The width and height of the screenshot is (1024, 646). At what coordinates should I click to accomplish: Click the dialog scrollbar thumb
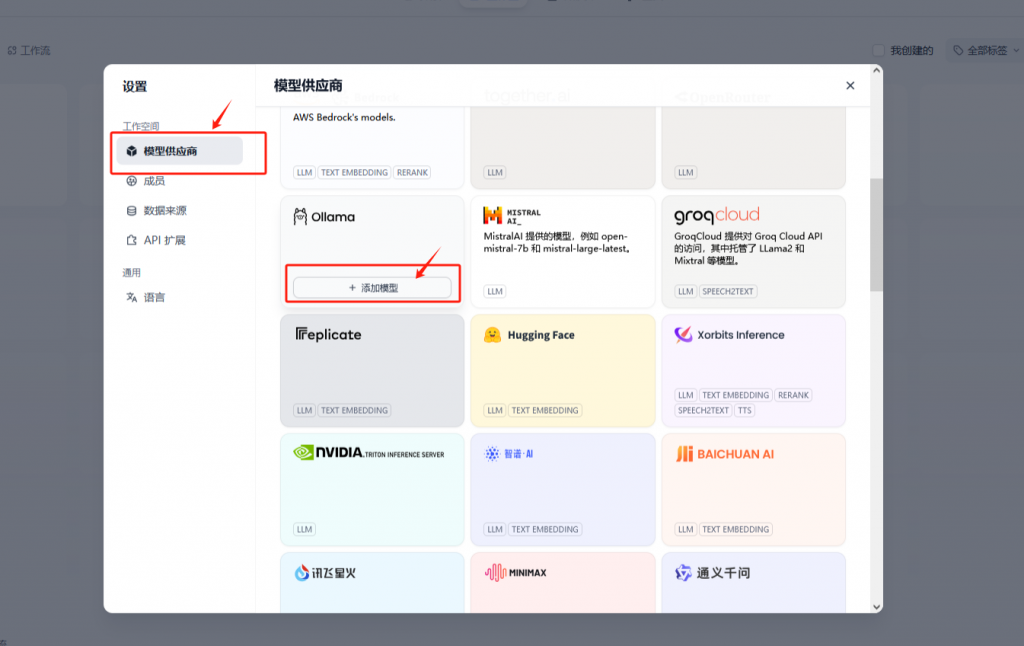point(876,234)
